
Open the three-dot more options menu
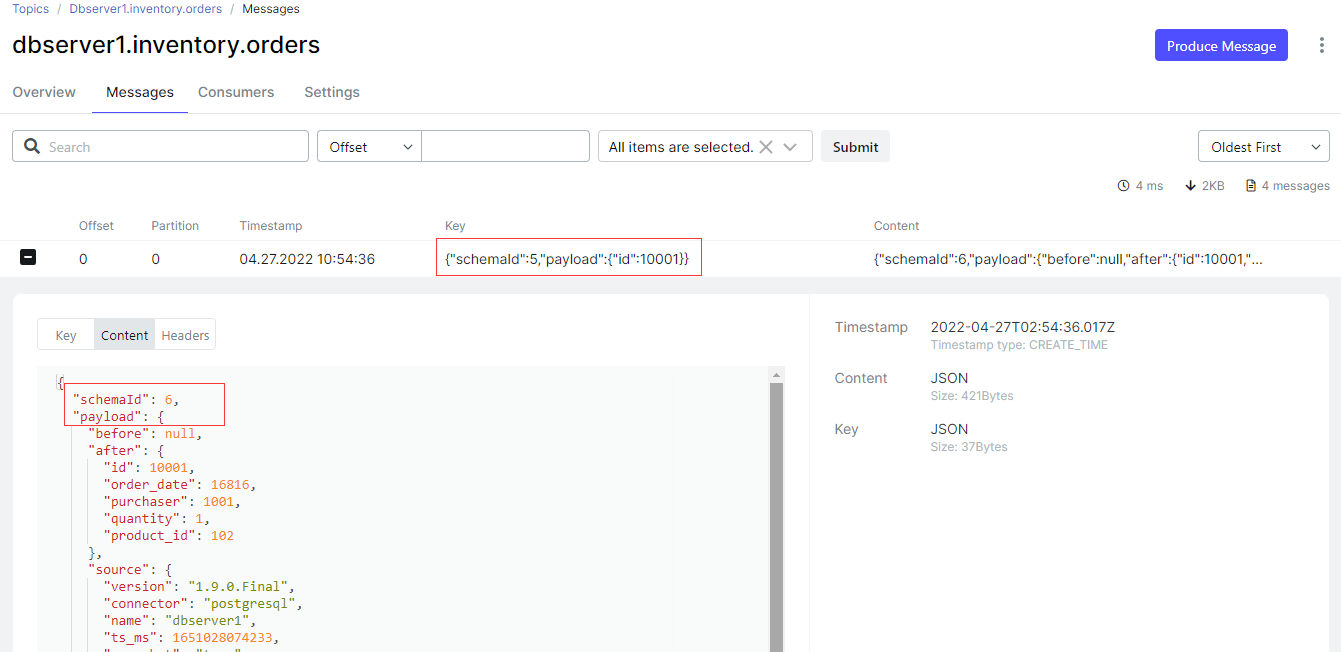point(1322,45)
